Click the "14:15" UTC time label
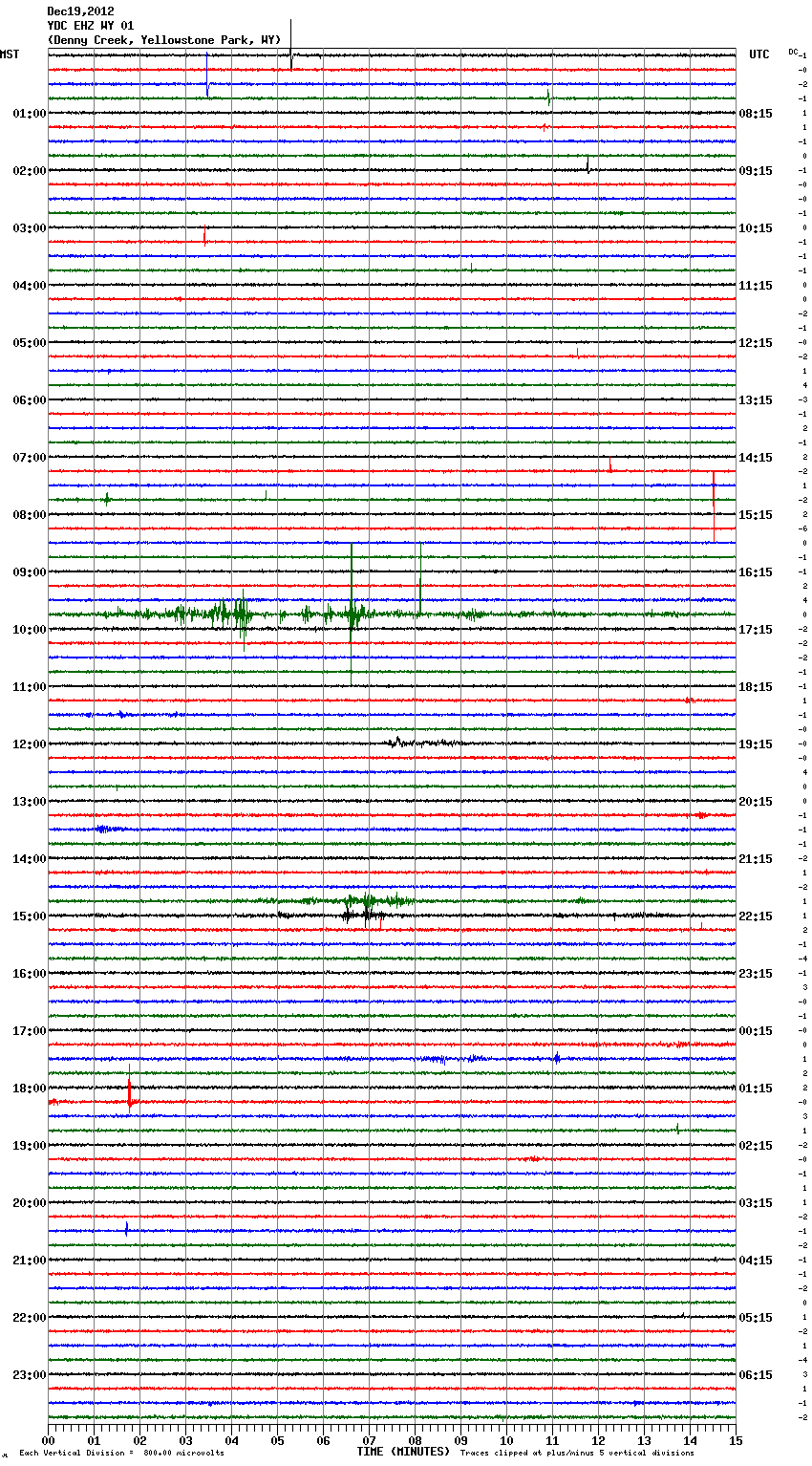 756,458
